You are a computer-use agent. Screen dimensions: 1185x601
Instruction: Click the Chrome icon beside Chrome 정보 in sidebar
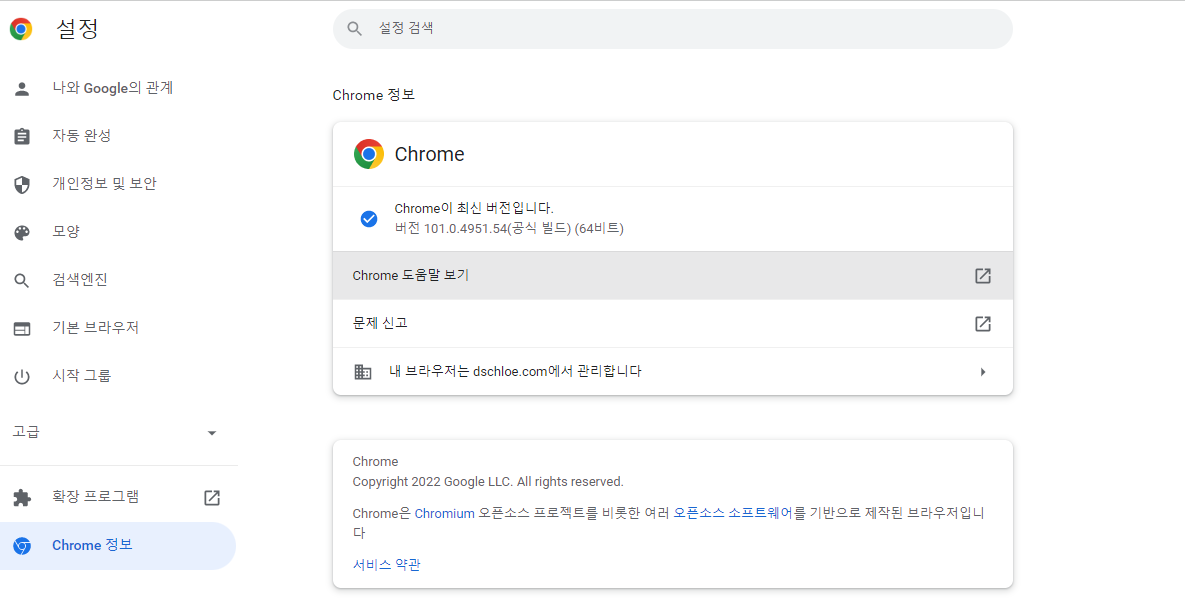(x=22, y=546)
